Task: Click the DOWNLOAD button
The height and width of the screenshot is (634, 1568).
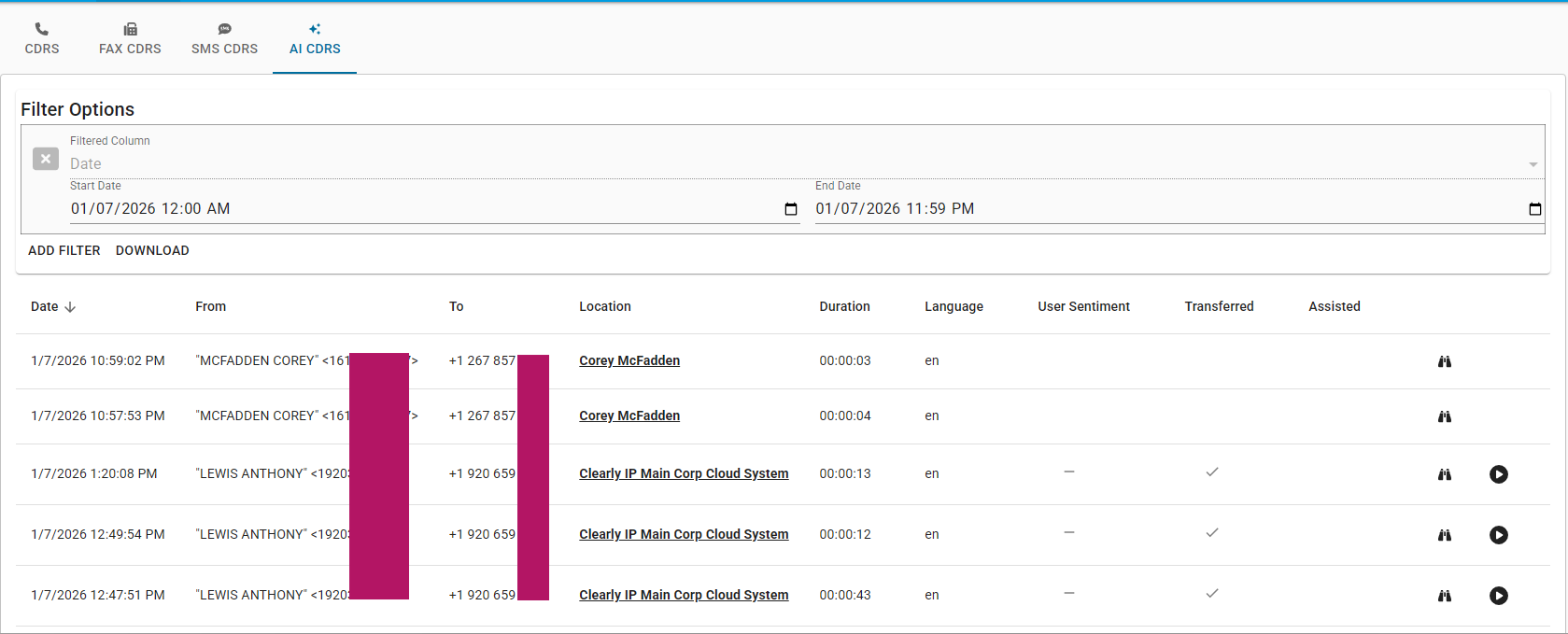Action: 152,250
